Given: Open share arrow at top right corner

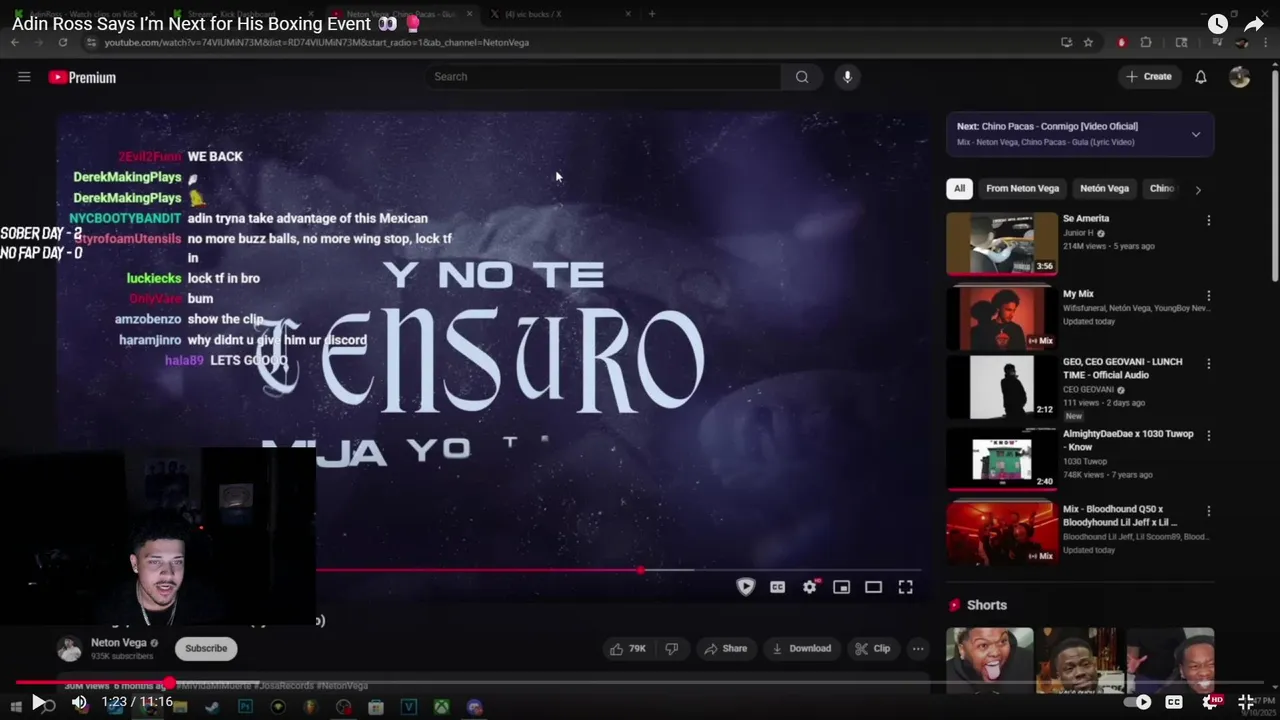Looking at the screenshot, I should tap(1254, 24).
